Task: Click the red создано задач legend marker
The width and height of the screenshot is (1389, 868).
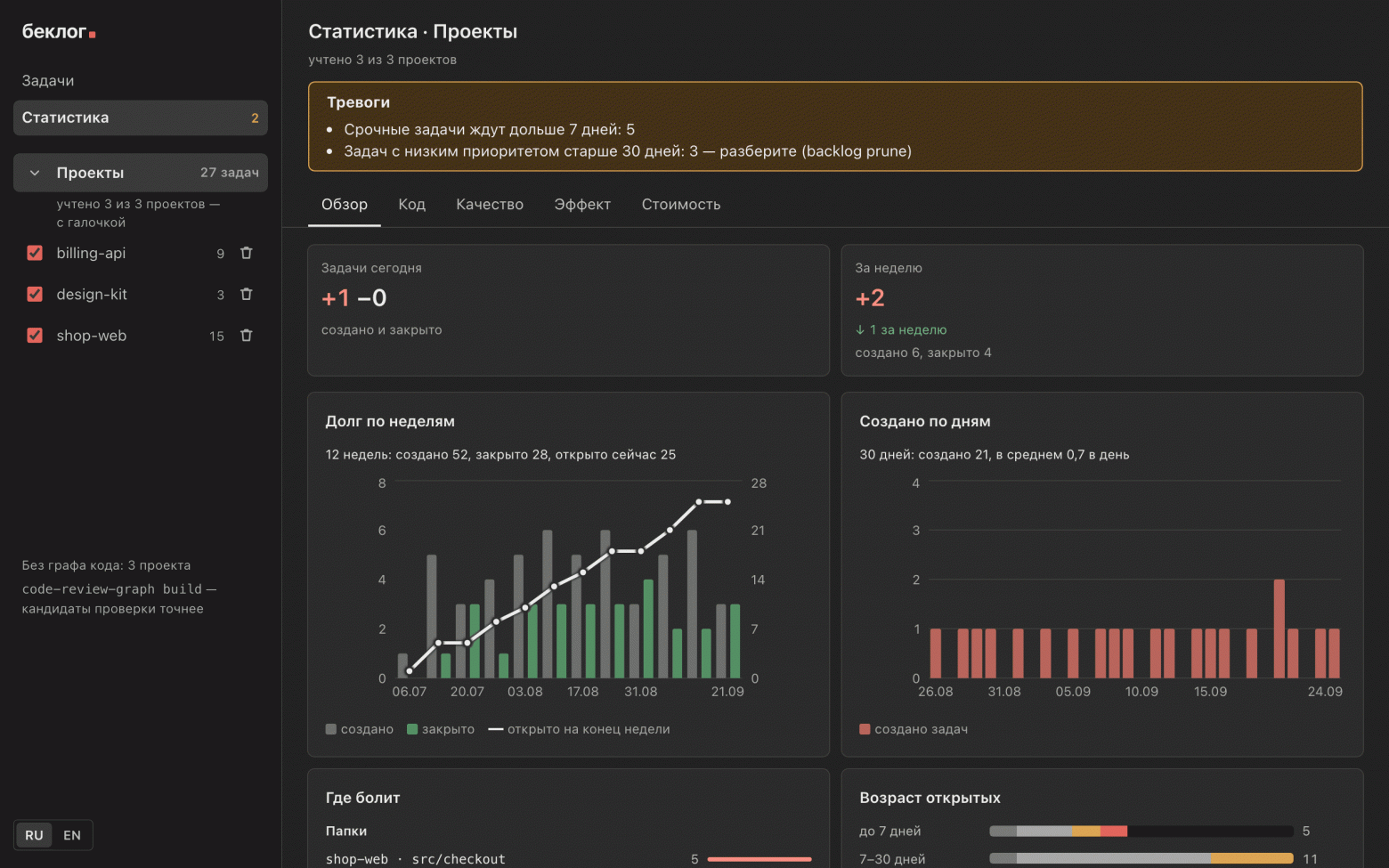Action: [865, 729]
